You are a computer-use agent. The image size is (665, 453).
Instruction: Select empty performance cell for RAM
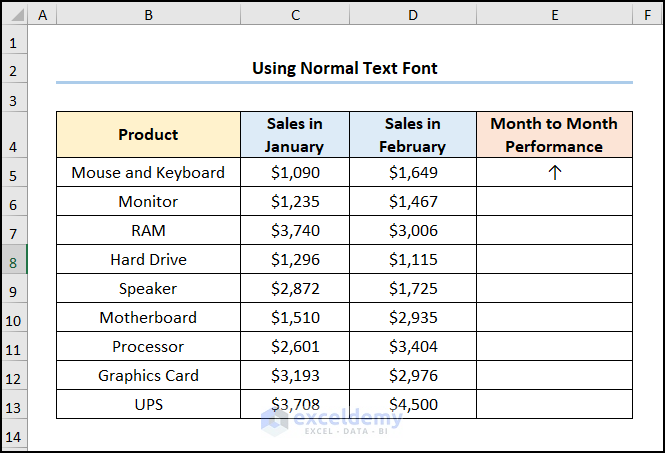click(555, 230)
